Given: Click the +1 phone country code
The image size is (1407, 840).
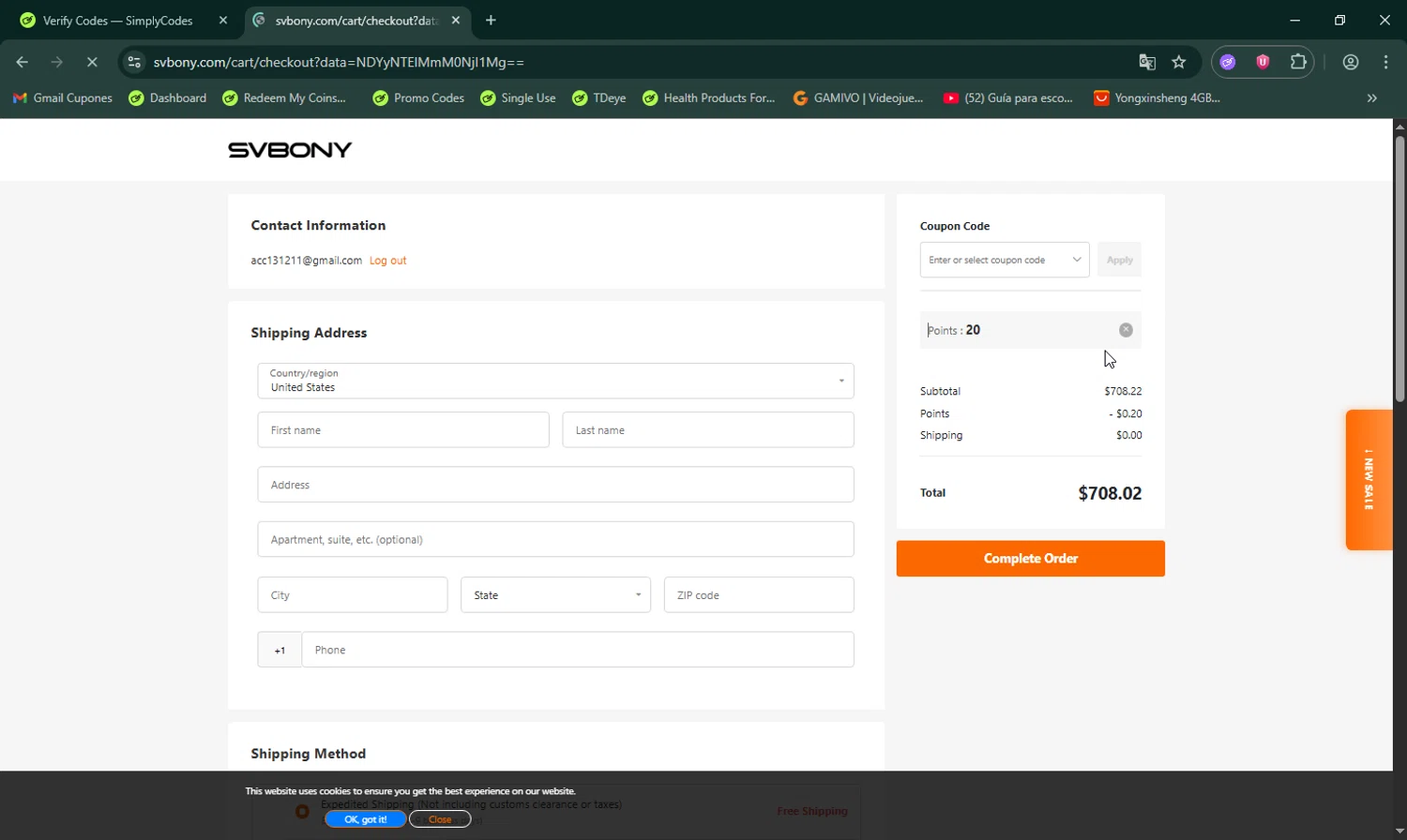Looking at the screenshot, I should (x=280, y=650).
